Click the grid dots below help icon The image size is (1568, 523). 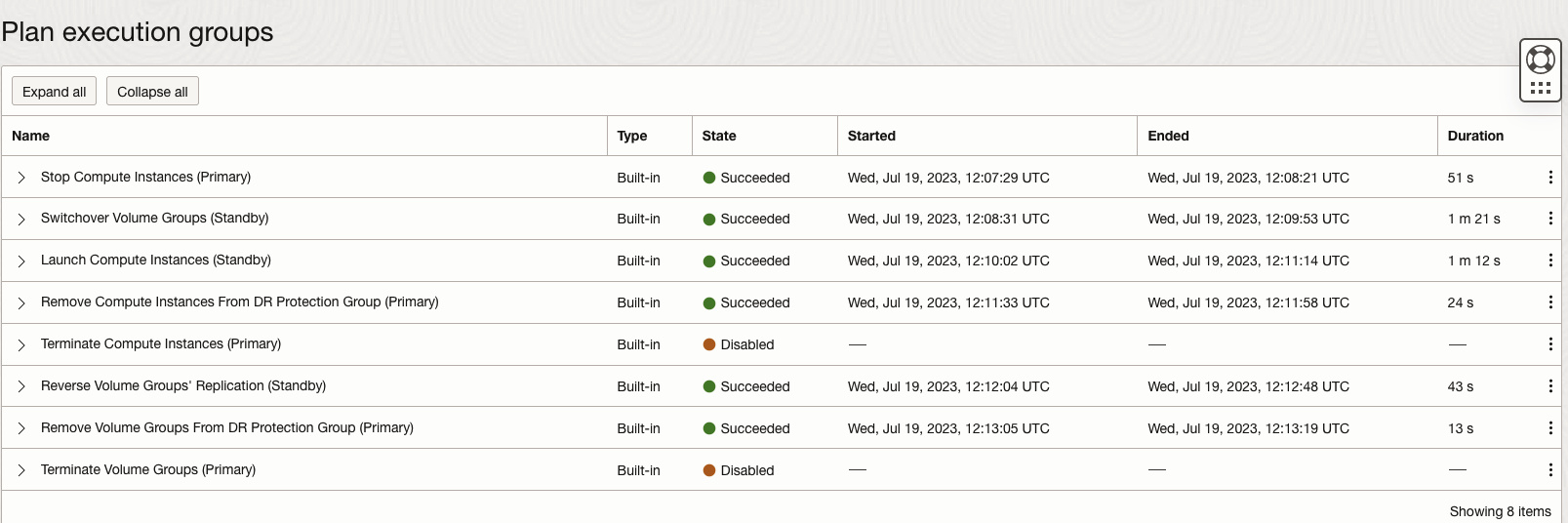coord(1540,88)
